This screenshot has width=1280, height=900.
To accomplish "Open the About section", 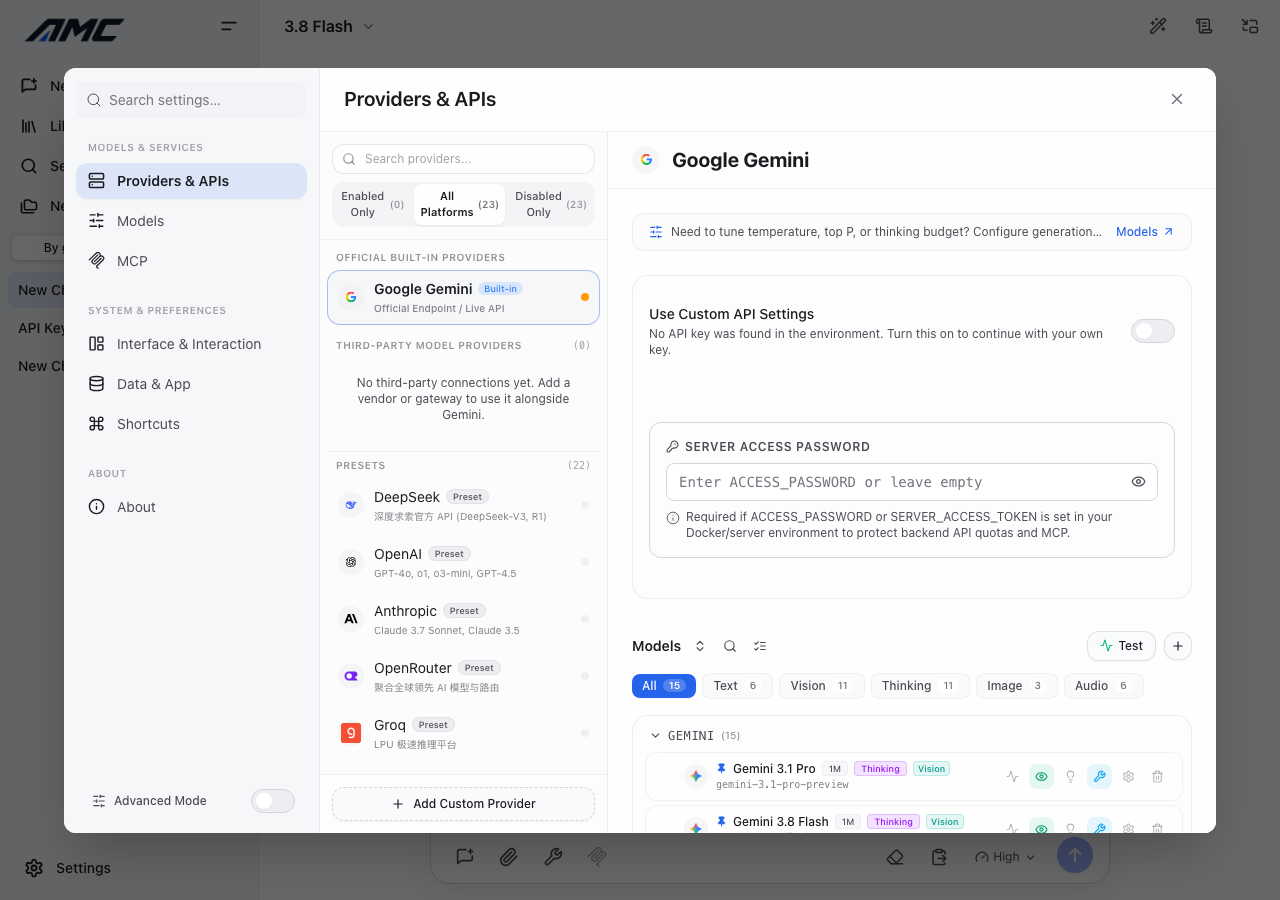I will pyautogui.click(x=191, y=507).
